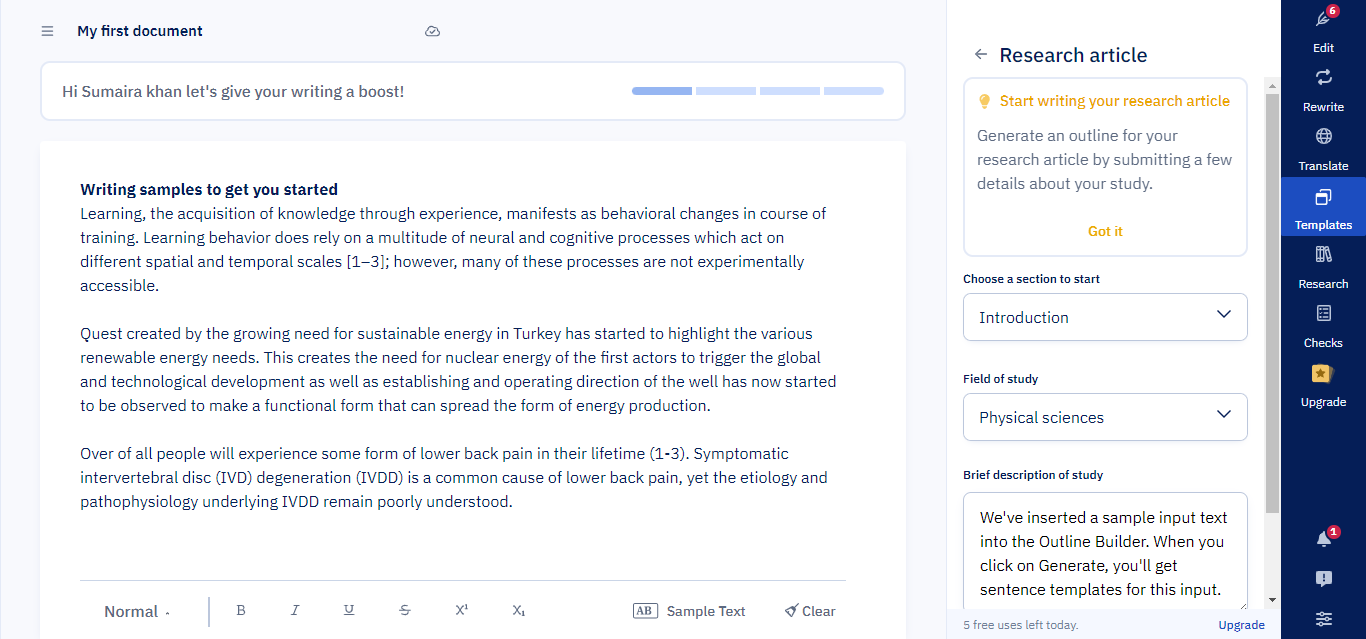Toggle bold formatting
The width and height of the screenshot is (1366, 639).
[x=241, y=611]
